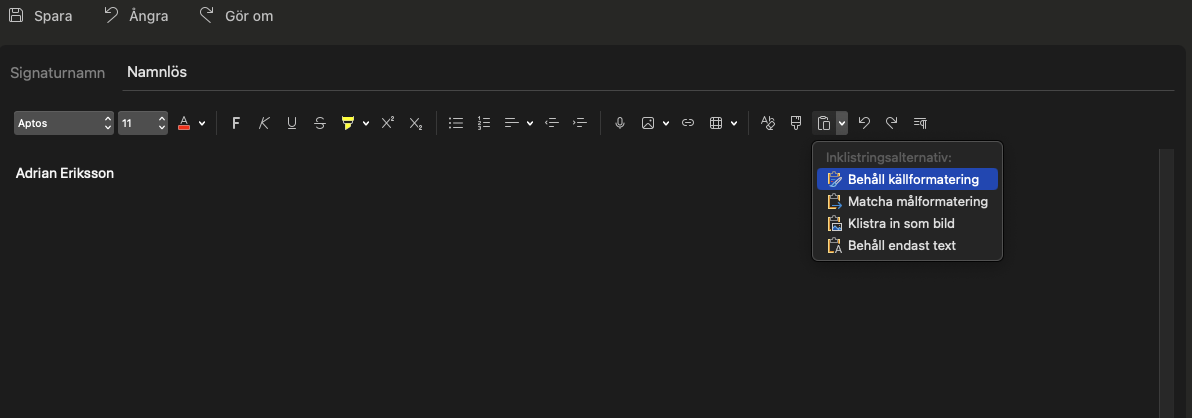Toggle underline formatting
The height and width of the screenshot is (418, 1192).
(292, 123)
